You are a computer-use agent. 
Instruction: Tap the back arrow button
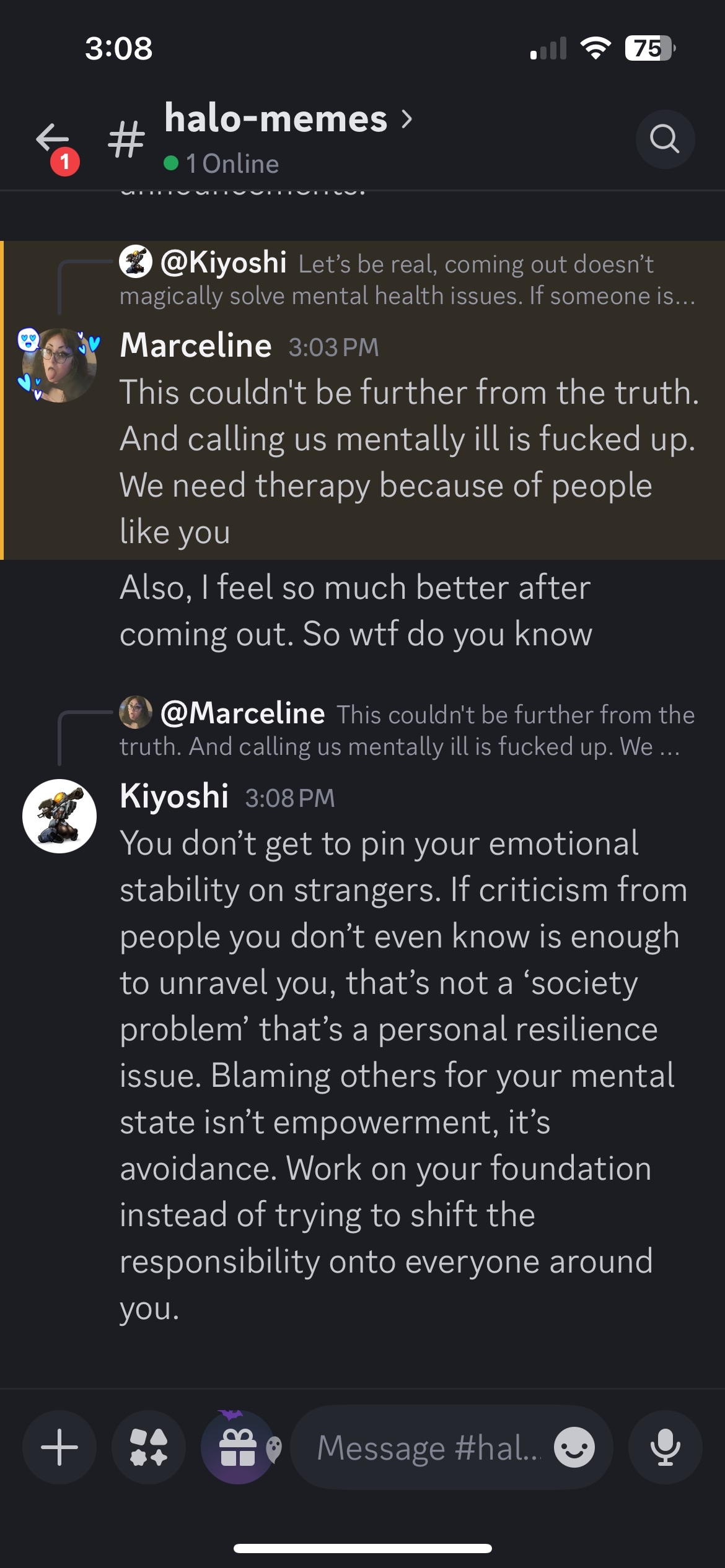tap(53, 139)
